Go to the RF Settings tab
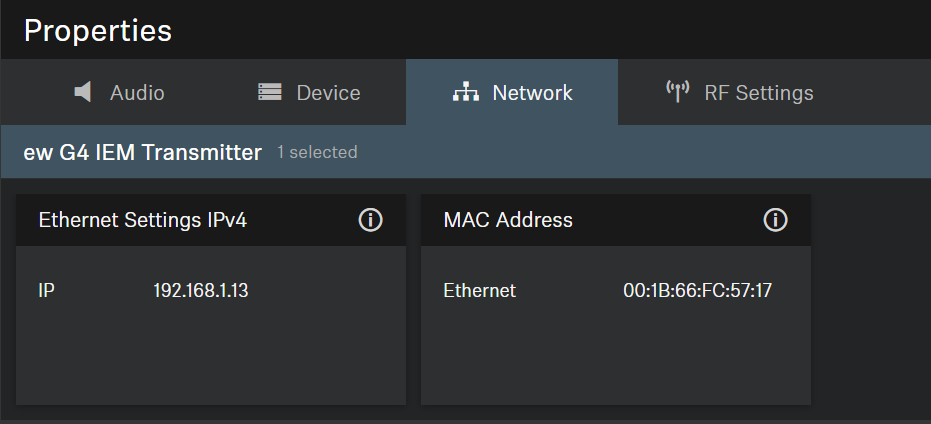Image resolution: width=931 pixels, height=424 pixels. click(x=758, y=93)
